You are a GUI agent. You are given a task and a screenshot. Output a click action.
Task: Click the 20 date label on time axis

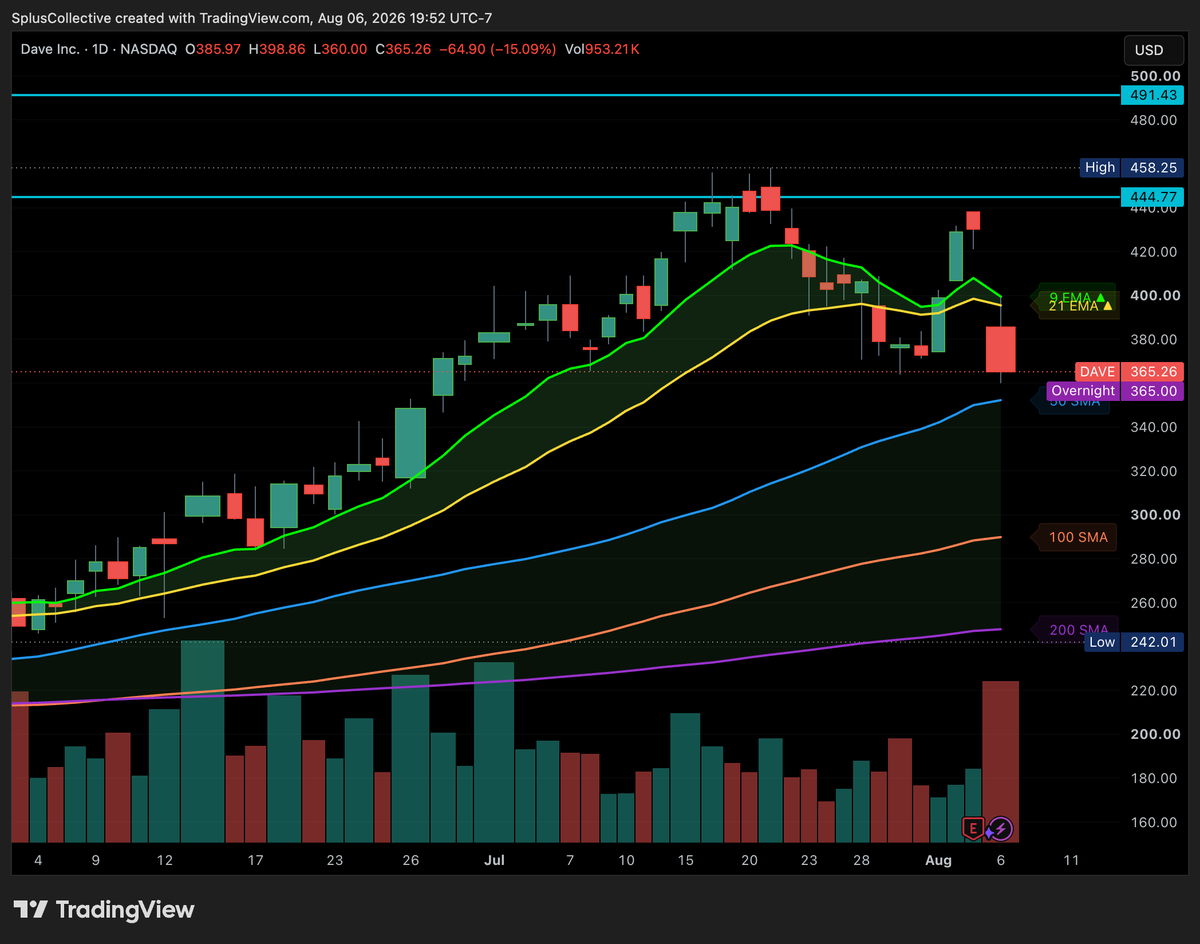(x=749, y=860)
